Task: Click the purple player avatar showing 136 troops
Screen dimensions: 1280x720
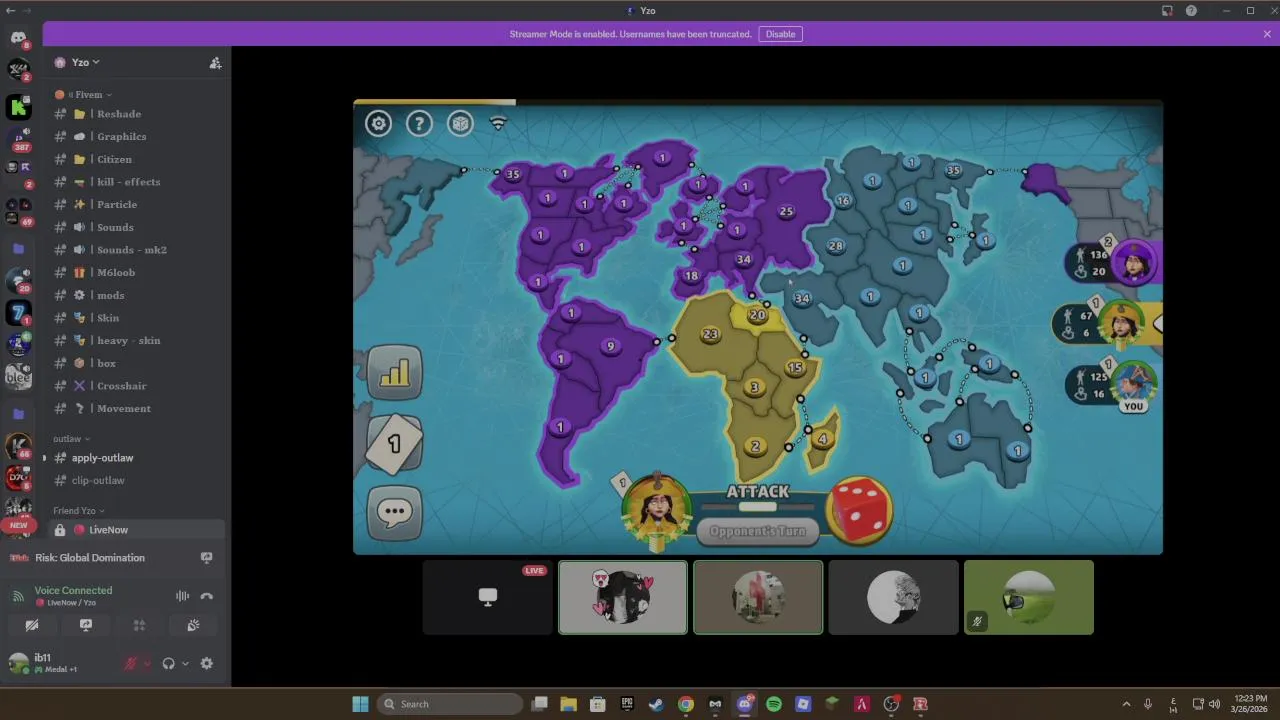Action: pos(1135,262)
